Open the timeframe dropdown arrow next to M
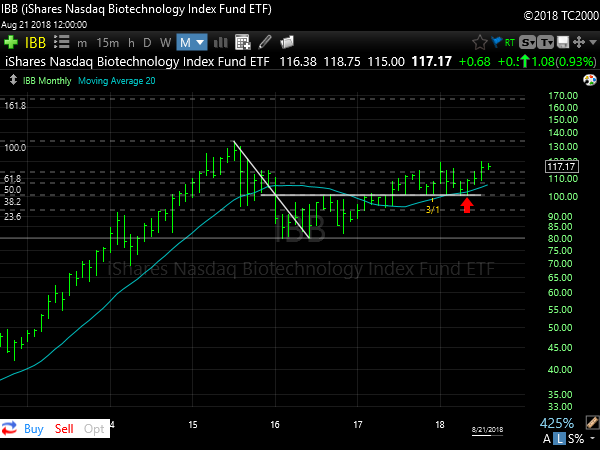 pos(200,42)
